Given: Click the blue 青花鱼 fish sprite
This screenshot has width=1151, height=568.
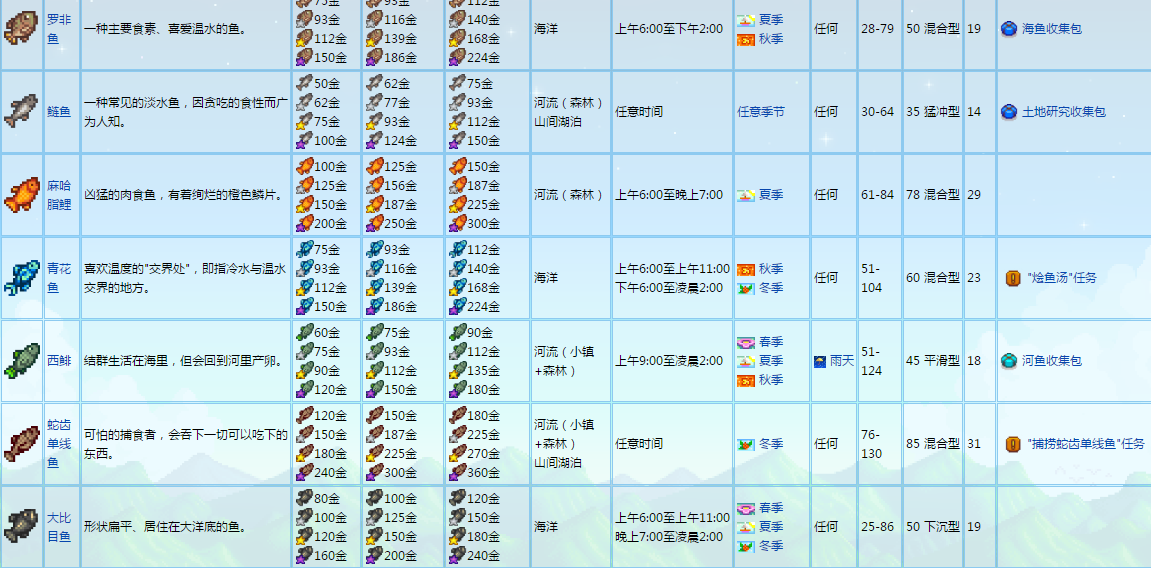Looking at the screenshot, I should (21, 277).
